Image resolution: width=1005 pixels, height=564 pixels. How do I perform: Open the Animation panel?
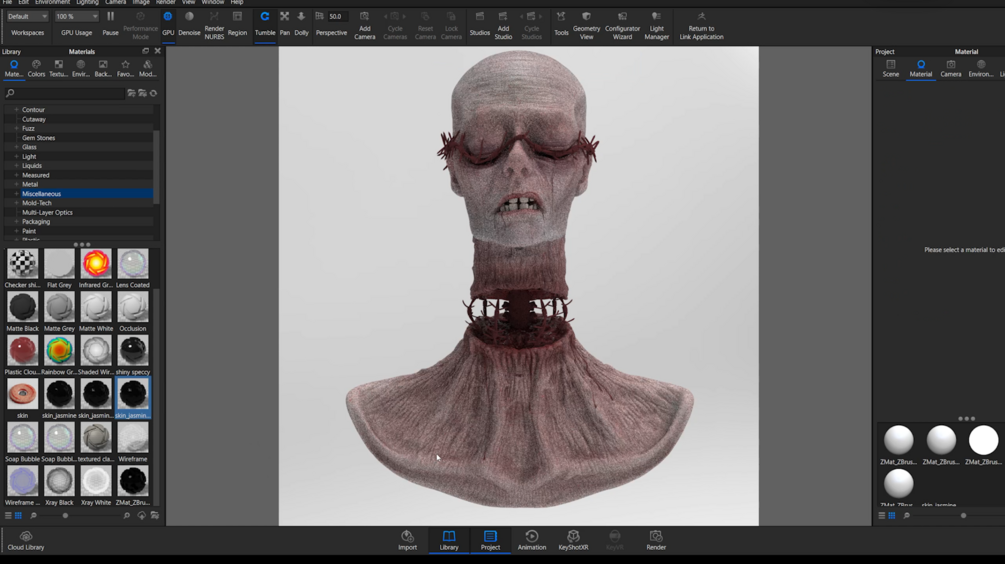(531, 540)
